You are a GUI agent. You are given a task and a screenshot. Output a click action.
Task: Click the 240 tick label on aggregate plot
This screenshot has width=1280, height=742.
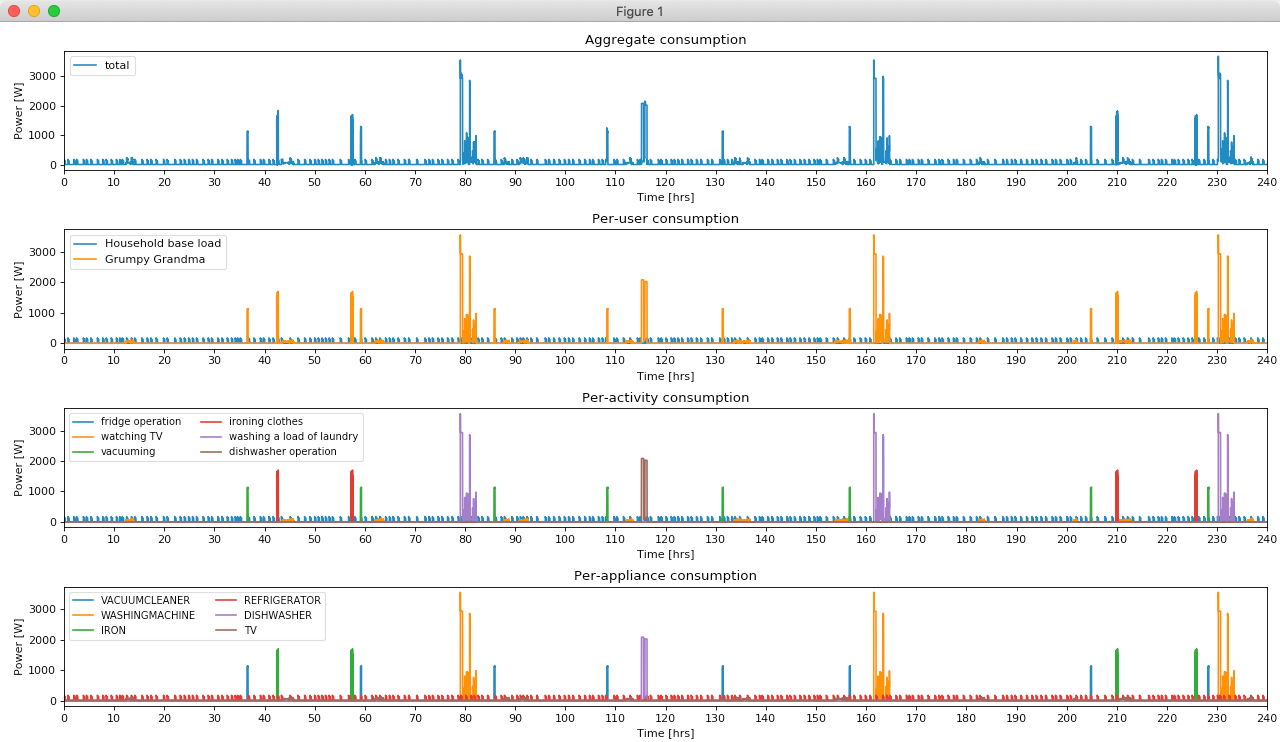tap(1266, 181)
